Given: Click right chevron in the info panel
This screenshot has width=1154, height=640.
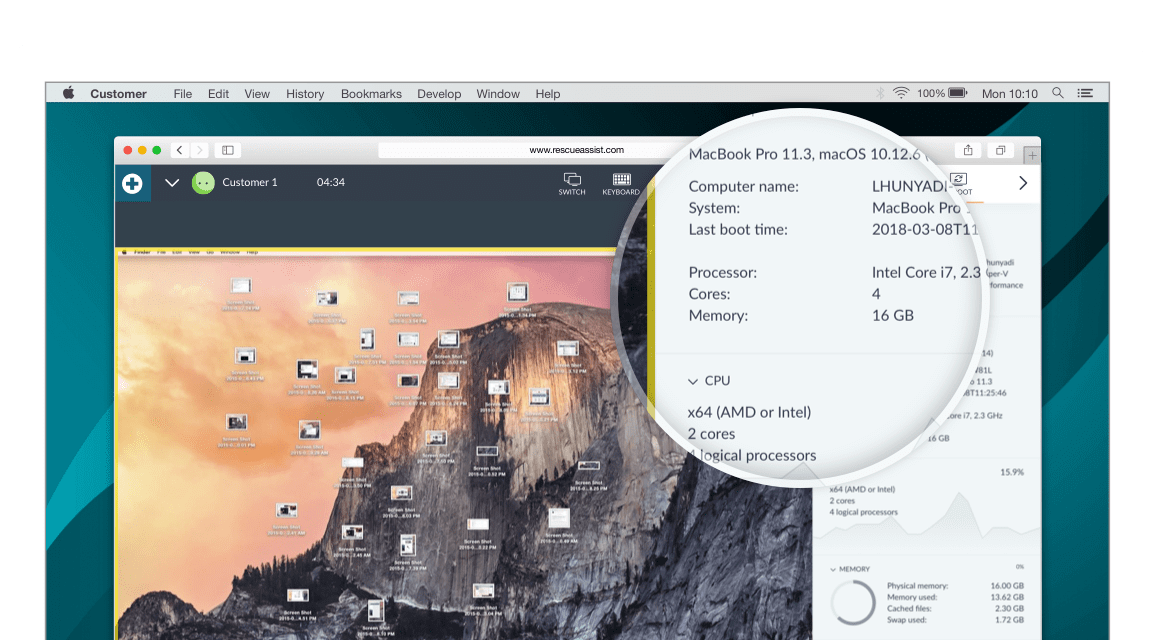Looking at the screenshot, I should pos(1022,183).
